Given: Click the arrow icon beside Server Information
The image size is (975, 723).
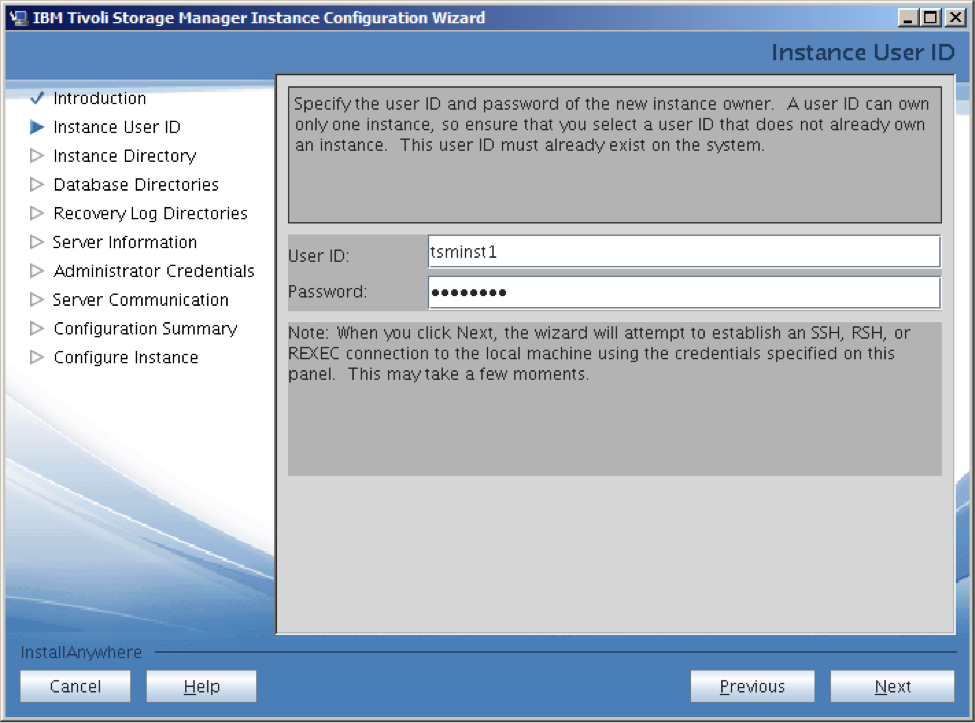Looking at the screenshot, I should 37,242.
